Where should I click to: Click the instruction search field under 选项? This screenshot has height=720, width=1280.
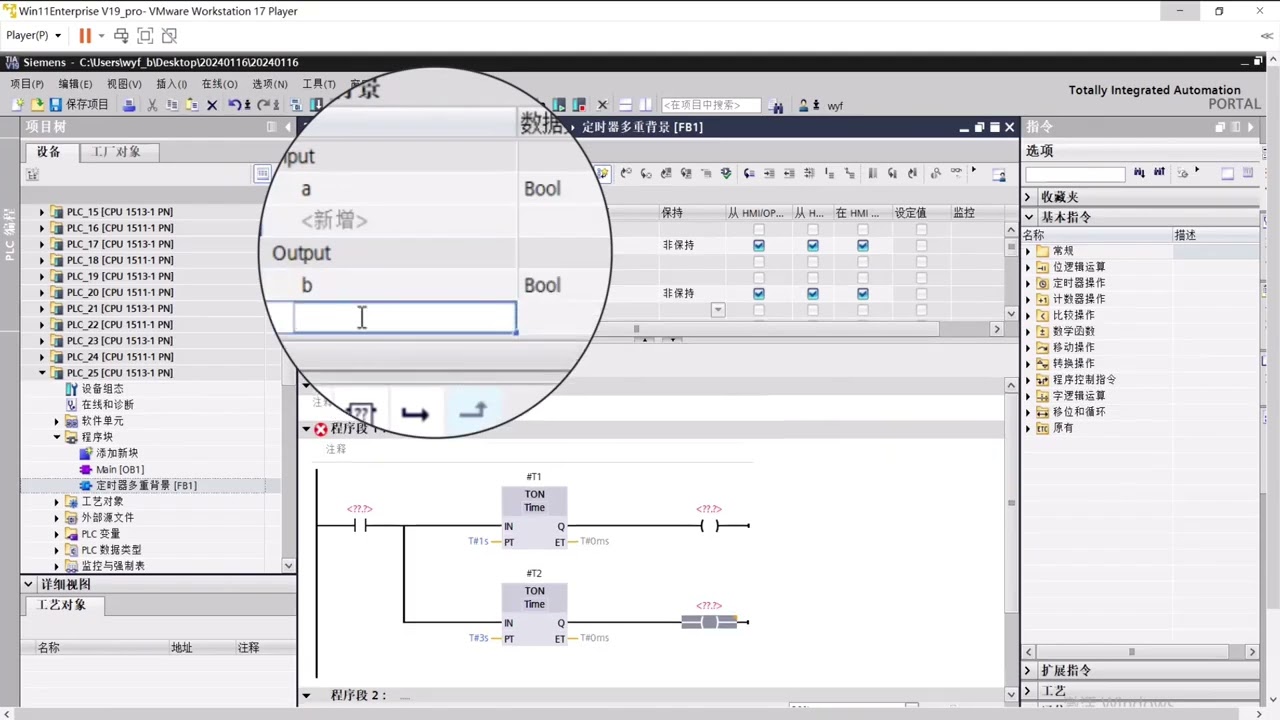click(1075, 174)
